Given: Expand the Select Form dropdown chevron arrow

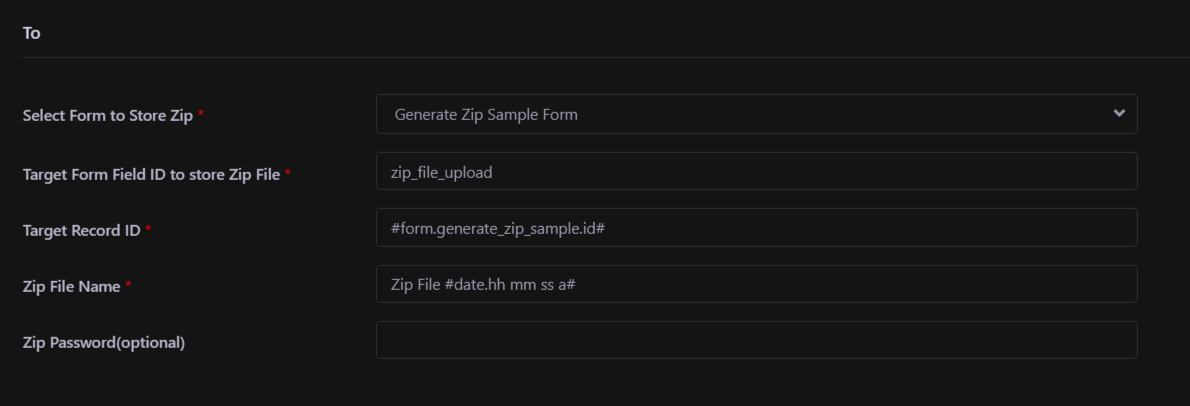Looking at the screenshot, I should click(x=1119, y=114).
